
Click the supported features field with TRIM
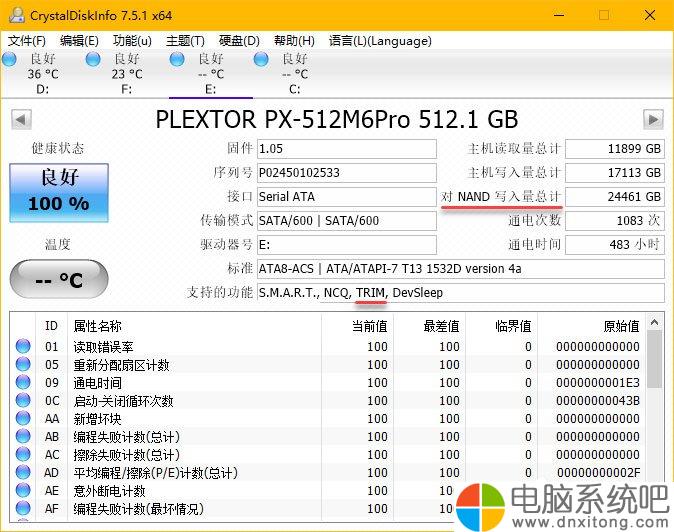click(x=461, y=293)
